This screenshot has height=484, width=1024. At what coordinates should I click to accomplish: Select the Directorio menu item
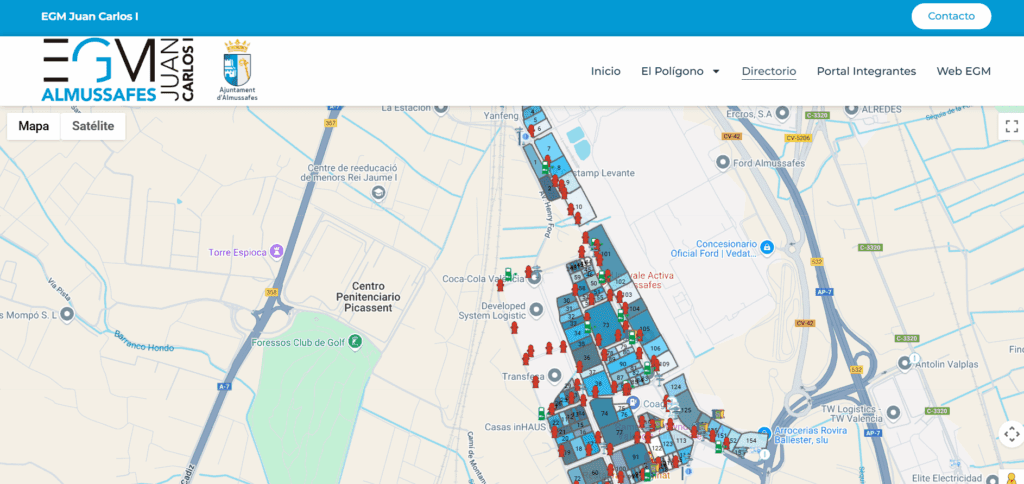pyautogui.click(x=769, y=71)
